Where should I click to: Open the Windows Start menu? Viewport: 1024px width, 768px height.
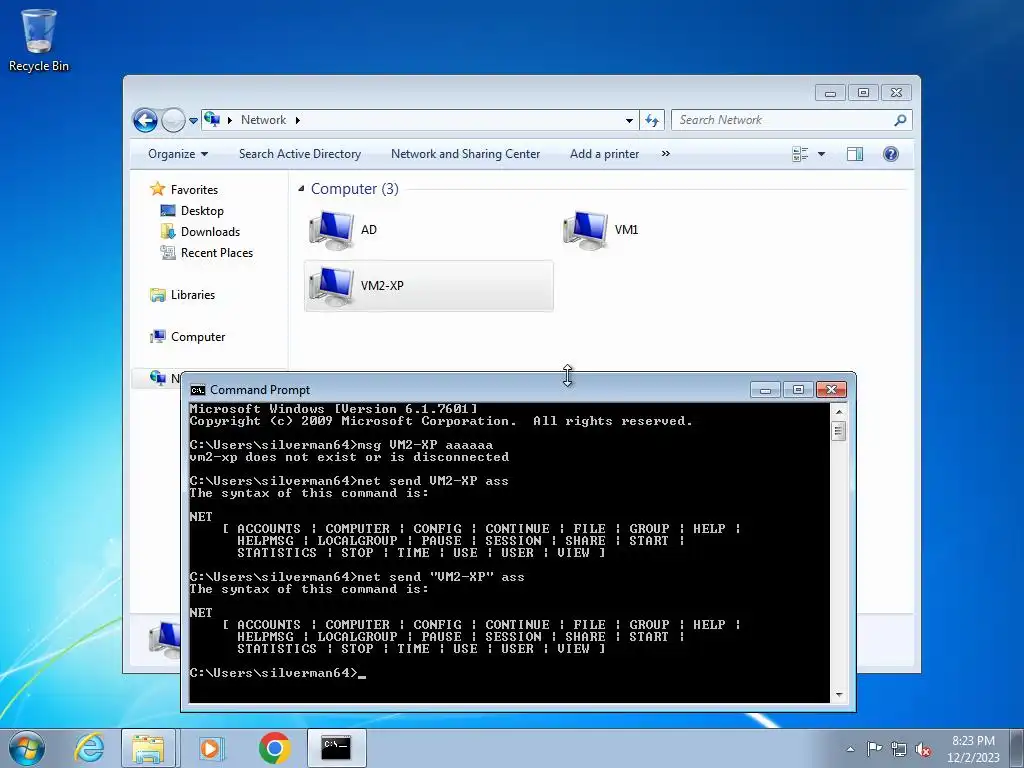pyautogui.click(x=27, y=748)
